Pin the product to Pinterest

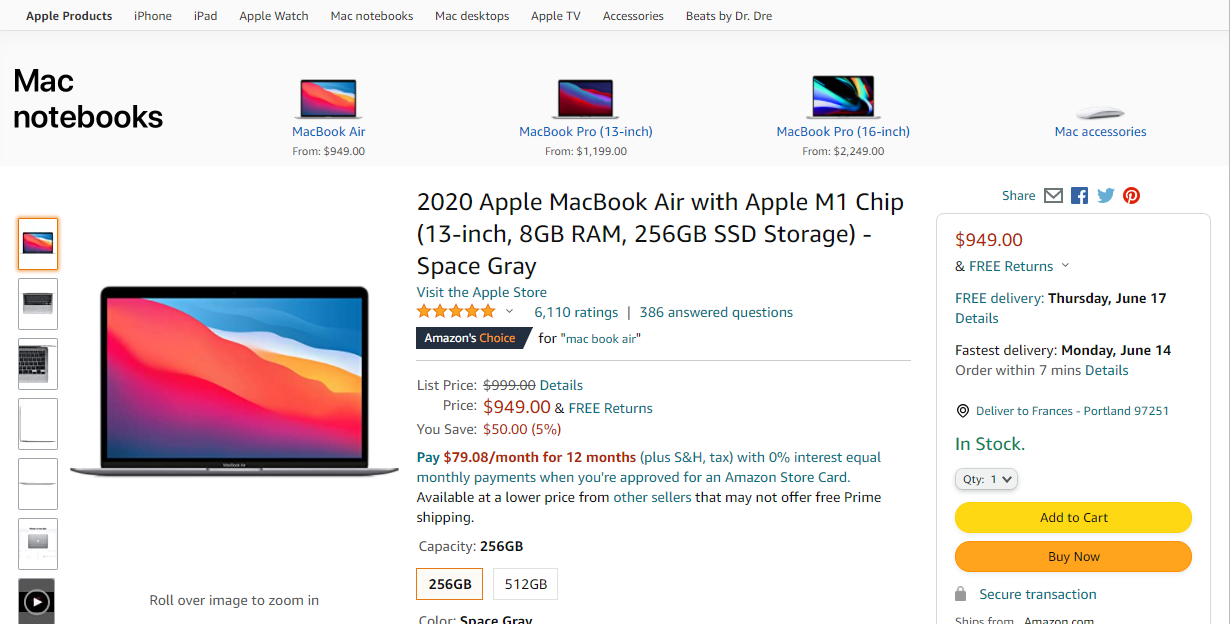[x=1131, y=196]
